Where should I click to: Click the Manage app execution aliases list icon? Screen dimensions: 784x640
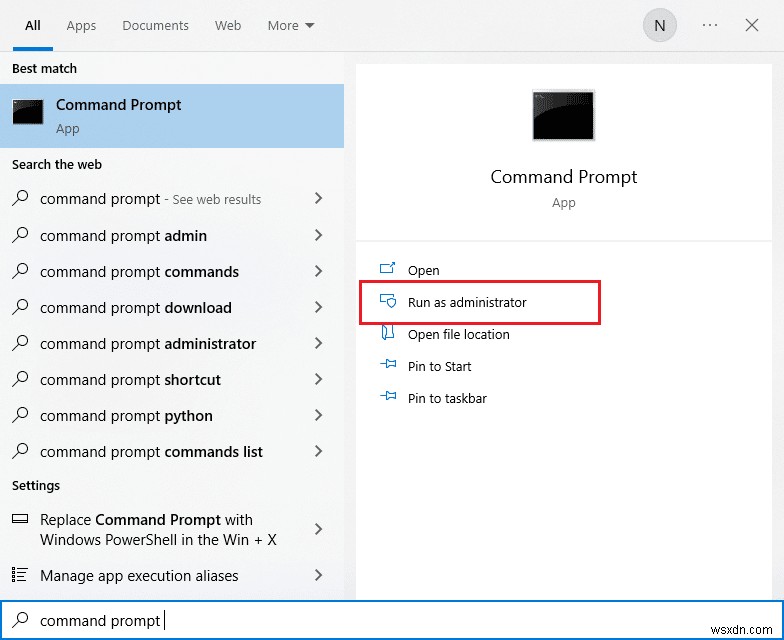(x=20, y=575)
